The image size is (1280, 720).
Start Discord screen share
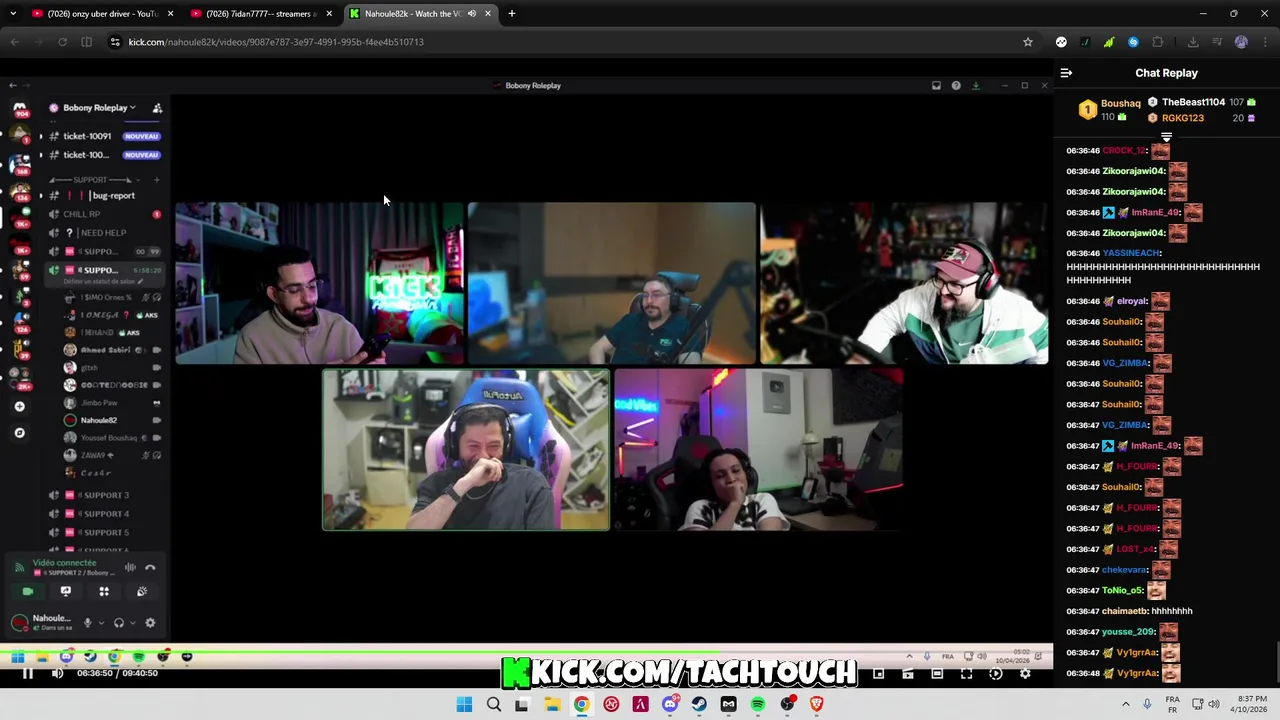click(66, 591)
